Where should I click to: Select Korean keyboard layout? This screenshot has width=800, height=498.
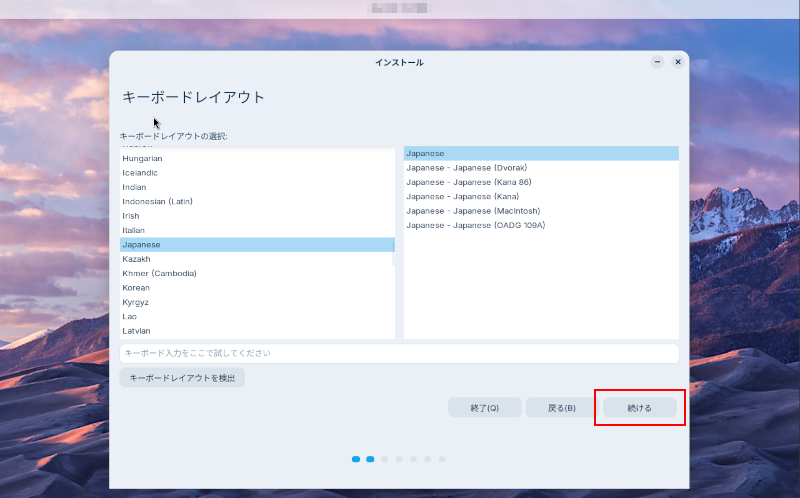[136, 287]
